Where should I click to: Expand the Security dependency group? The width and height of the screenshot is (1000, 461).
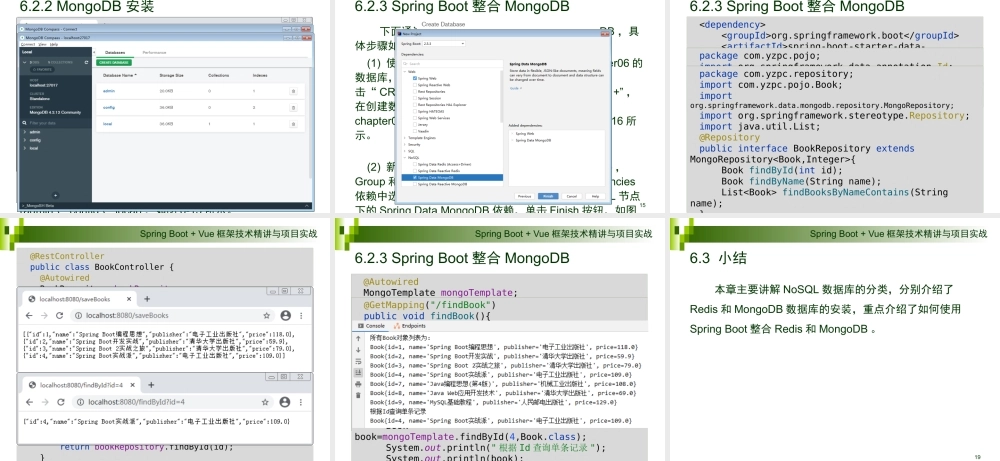tap(404, 145)
